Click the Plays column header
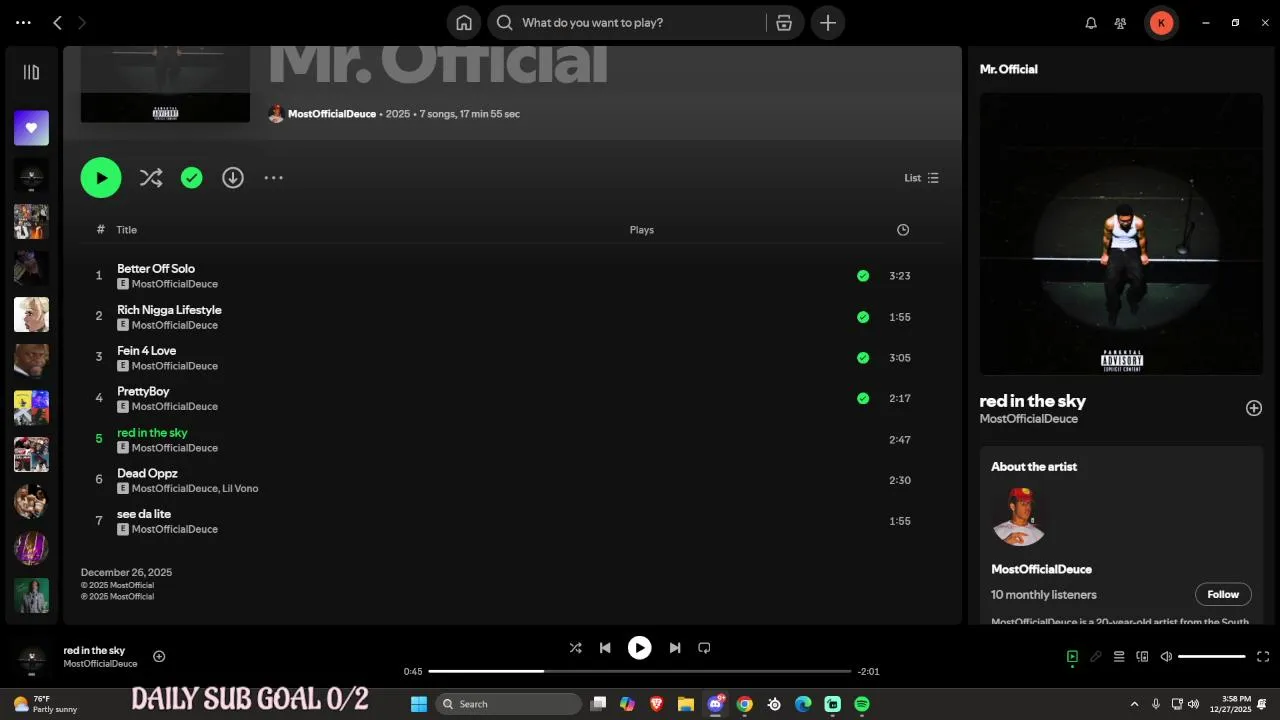The width and height of the screenshot is (1280, 720). [642, 230]
